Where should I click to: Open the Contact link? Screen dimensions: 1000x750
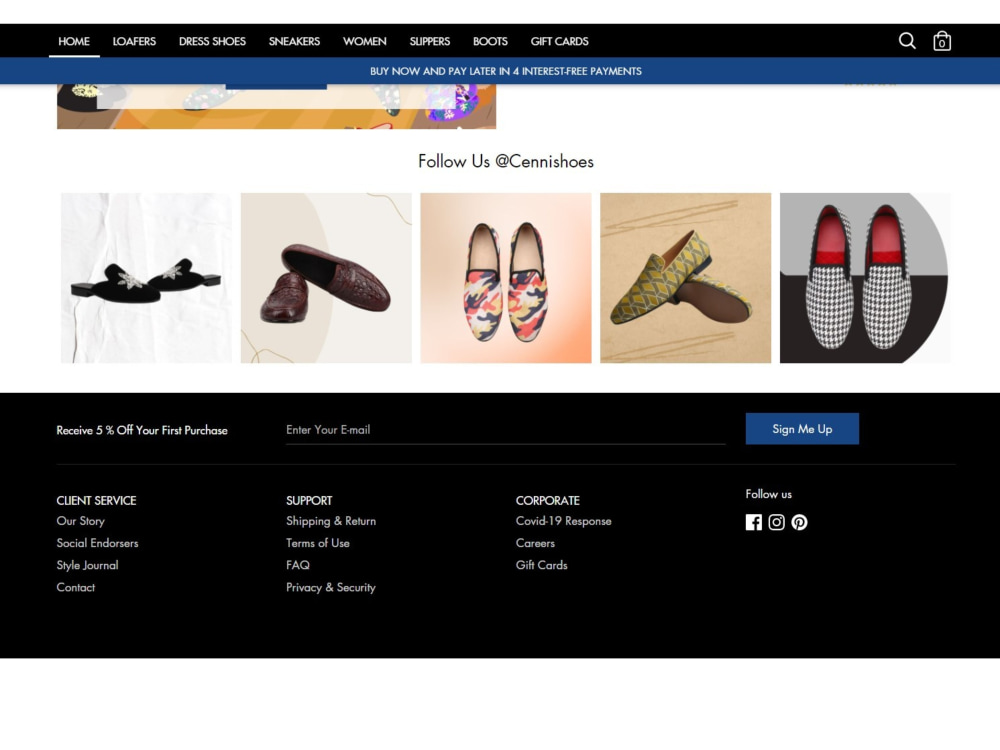[x=75, y=587]
